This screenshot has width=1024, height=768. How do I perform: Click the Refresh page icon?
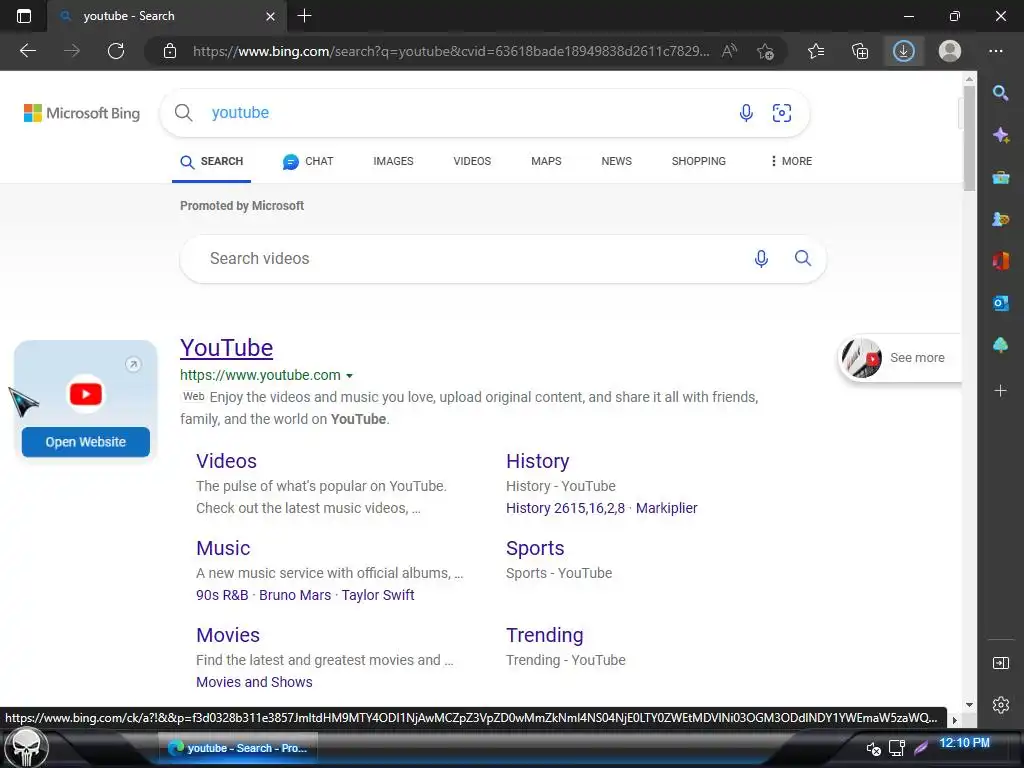[116, 51]
